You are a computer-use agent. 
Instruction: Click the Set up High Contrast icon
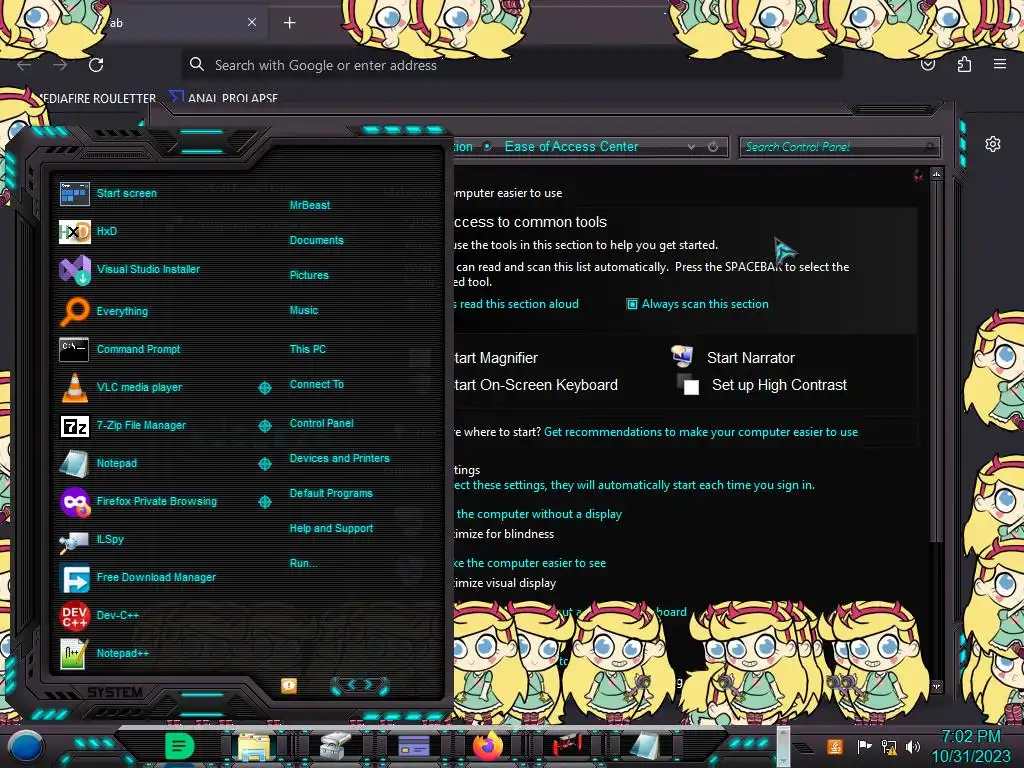tap(688, 385)
